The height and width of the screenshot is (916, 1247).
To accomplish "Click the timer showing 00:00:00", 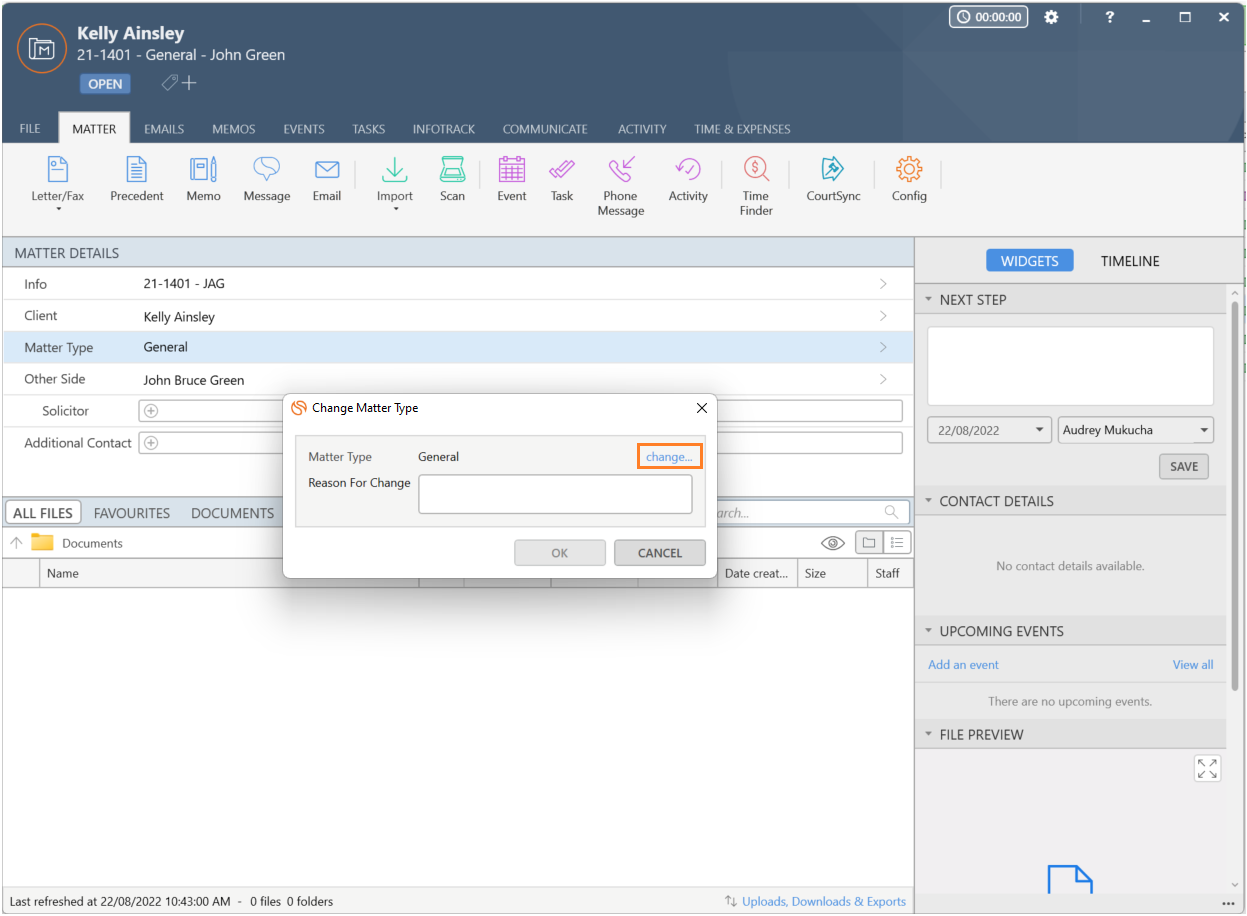I will point(988,17).
